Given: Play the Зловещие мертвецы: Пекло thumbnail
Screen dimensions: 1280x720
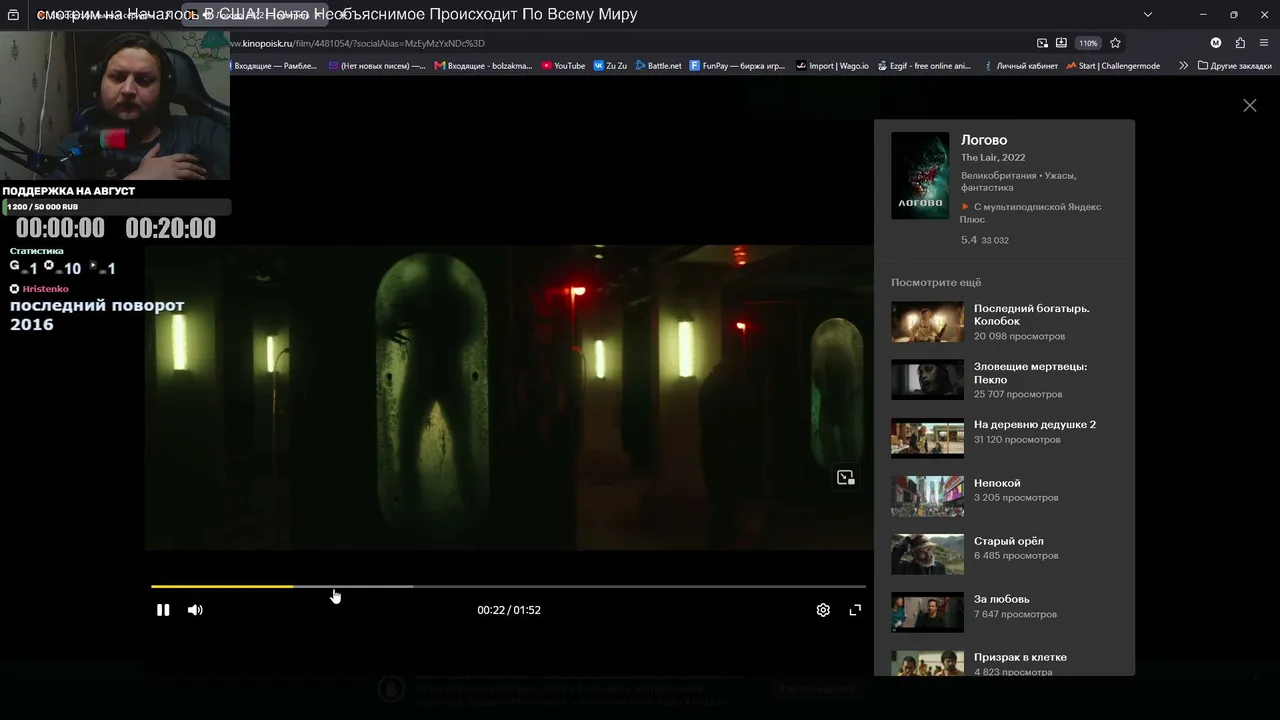Looking at the screenshot, I should coord(927,380).
